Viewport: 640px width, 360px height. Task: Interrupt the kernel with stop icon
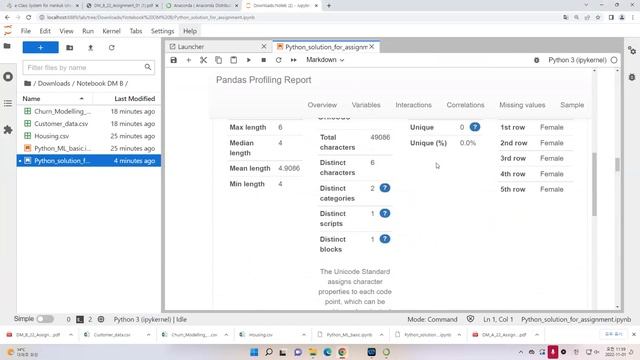click(264, 60)
